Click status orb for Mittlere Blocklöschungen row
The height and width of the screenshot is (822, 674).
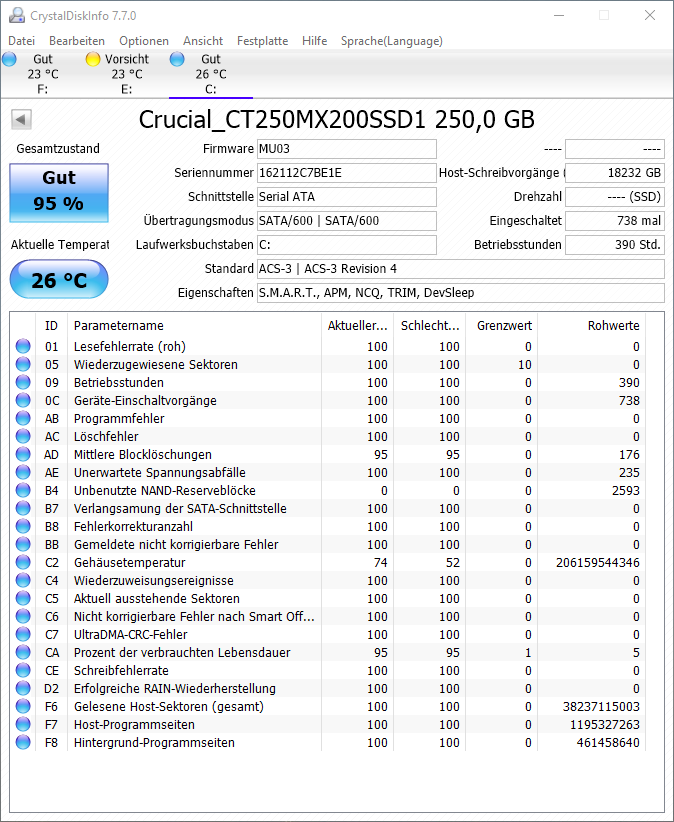click(23, 455)
